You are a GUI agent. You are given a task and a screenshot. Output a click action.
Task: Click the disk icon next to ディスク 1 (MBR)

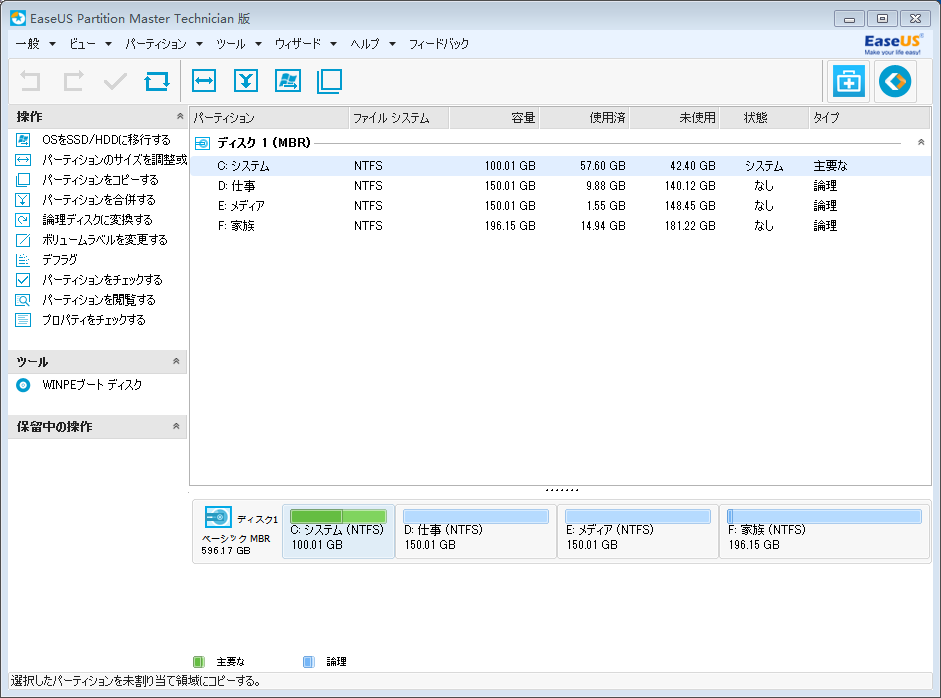click(x=203, y=143)
